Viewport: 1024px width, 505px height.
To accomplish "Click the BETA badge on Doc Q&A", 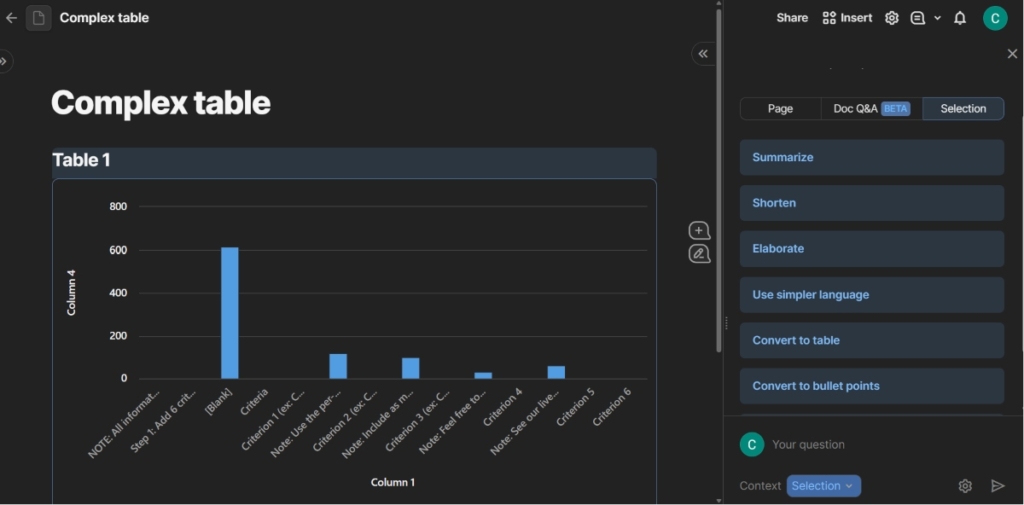I will (x=895, y=108).
